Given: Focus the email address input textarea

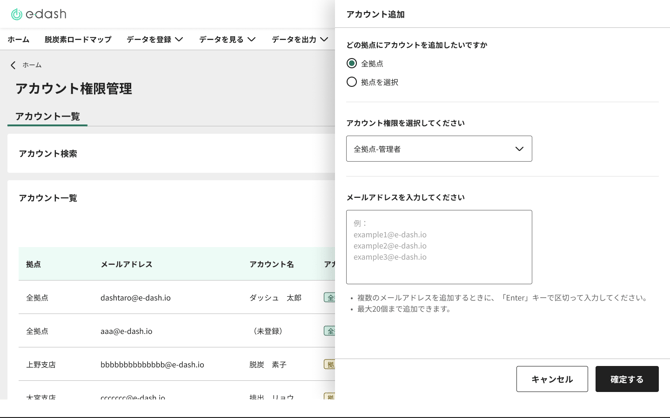Looking at the screenshot, I should 439,247.
